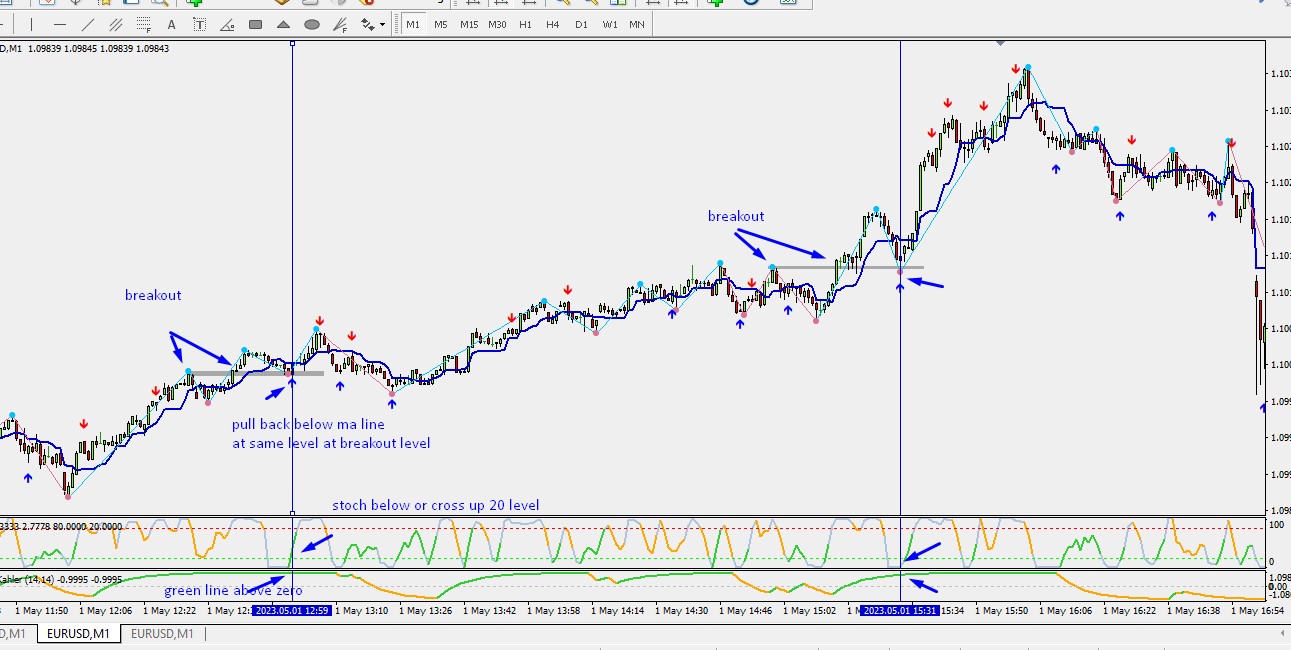Click the '1 May 16:06' time label
The height and width of the screenshot is (650, 1291).
[1065, 610]
